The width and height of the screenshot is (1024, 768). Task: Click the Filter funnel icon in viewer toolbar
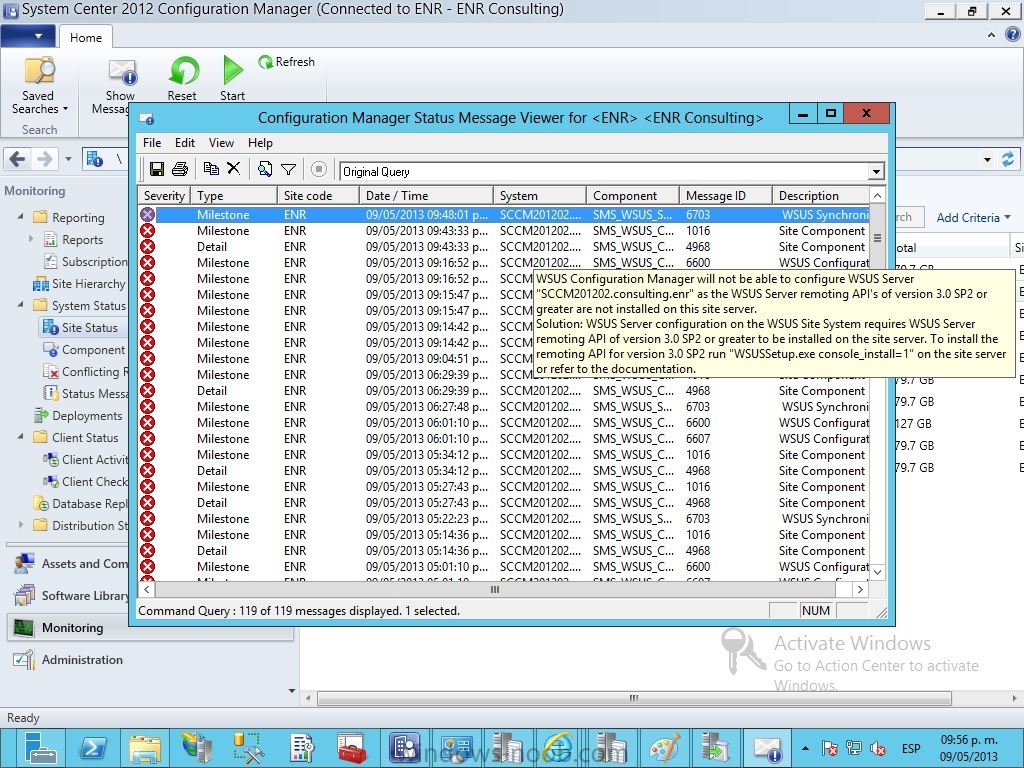(x=288, y=170)
